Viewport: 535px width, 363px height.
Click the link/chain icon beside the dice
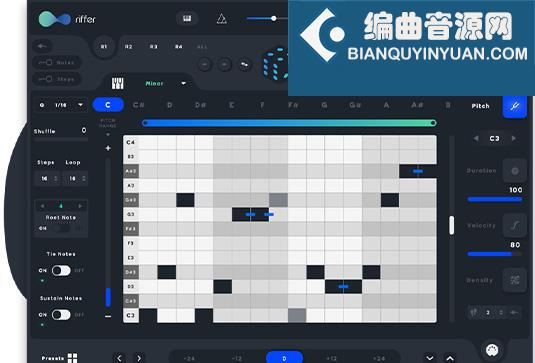[245, 64]
